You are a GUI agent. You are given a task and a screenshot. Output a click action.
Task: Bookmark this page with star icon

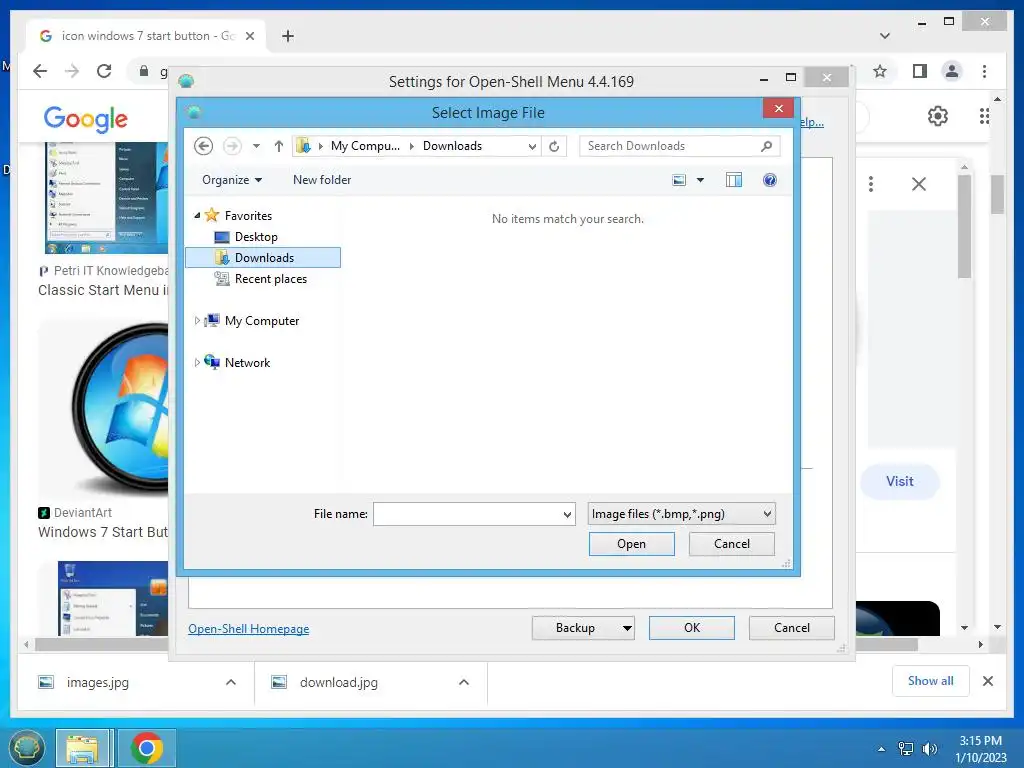coord(880,71)
